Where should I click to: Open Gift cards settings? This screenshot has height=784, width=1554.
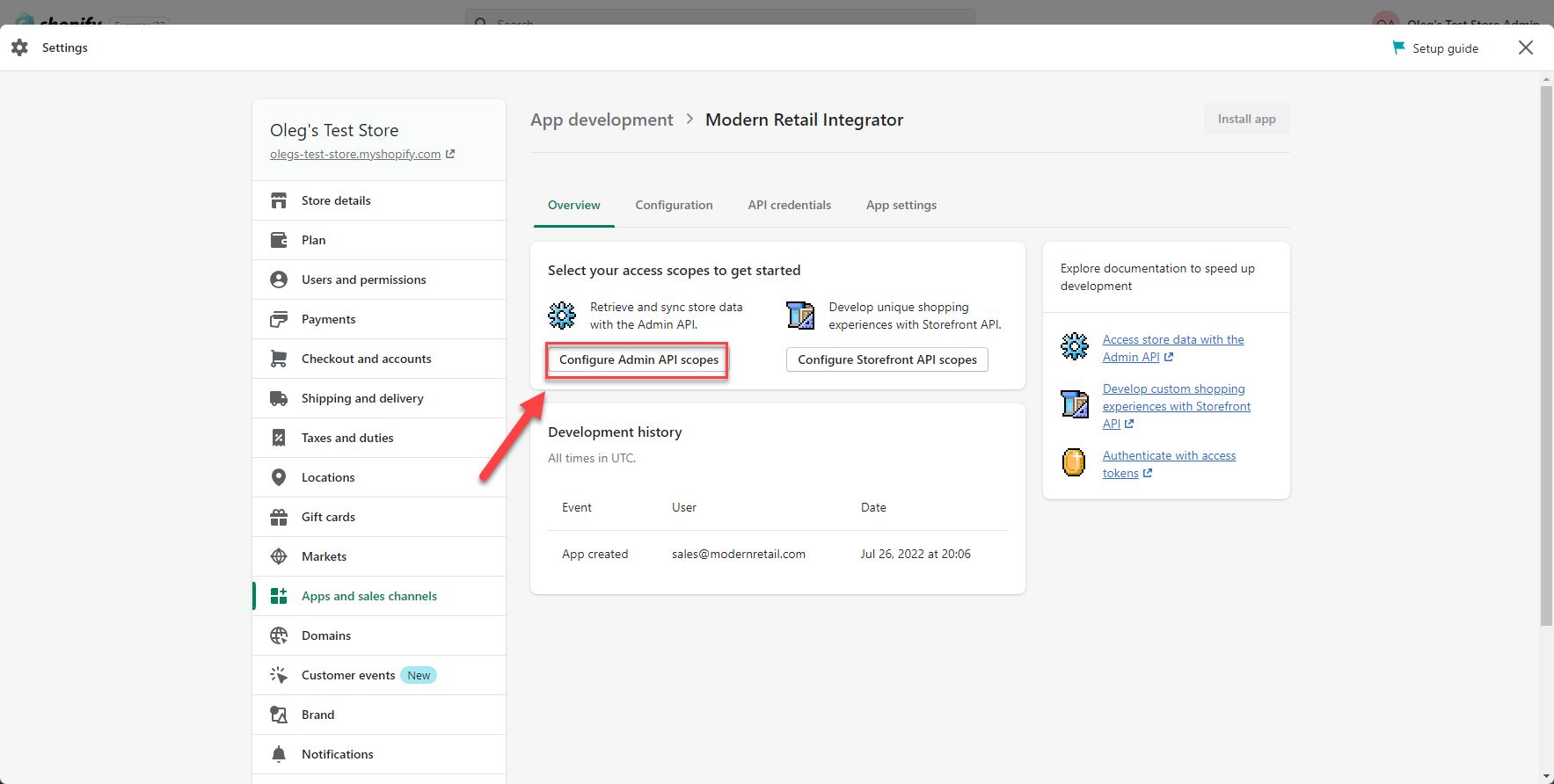[379, 517]
